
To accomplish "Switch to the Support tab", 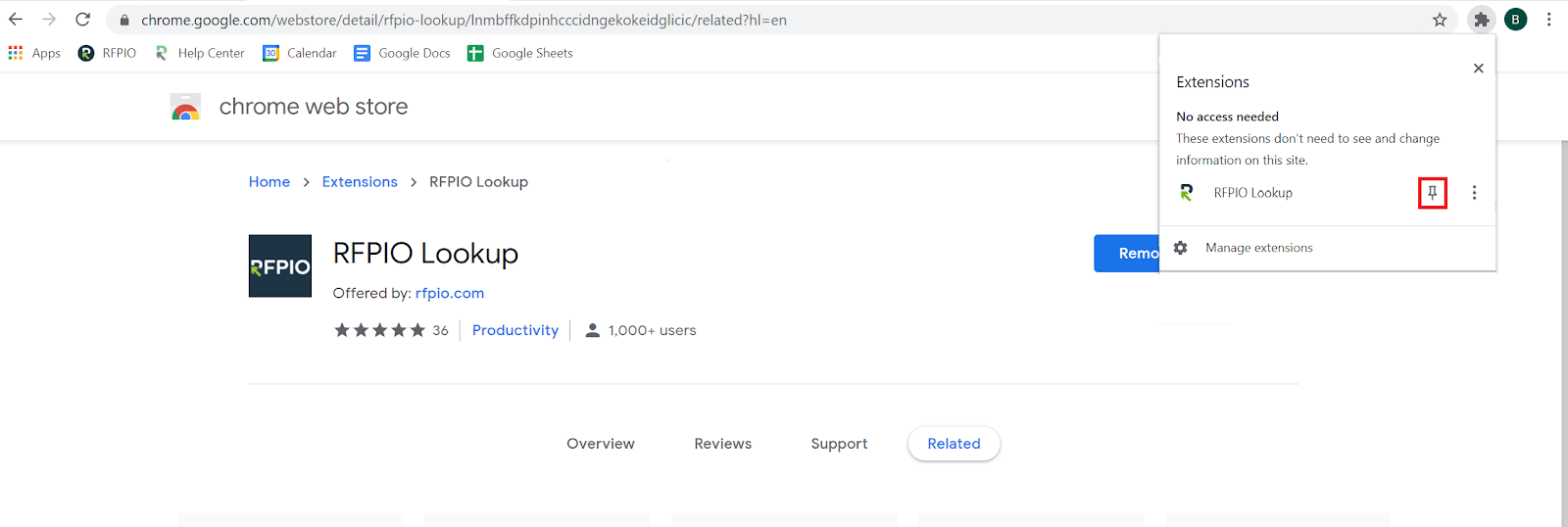I will (x=839, y=444).
